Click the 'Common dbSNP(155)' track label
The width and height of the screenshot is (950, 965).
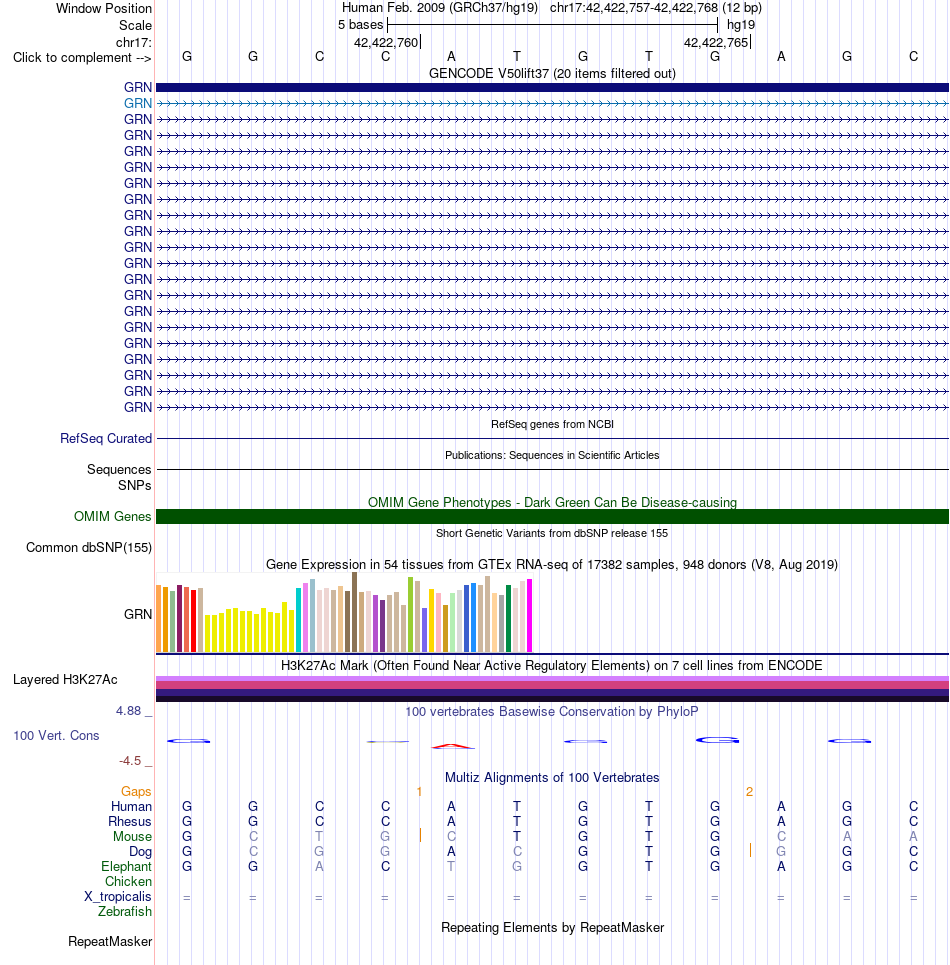pyautogui.click(x=89, y=547)
